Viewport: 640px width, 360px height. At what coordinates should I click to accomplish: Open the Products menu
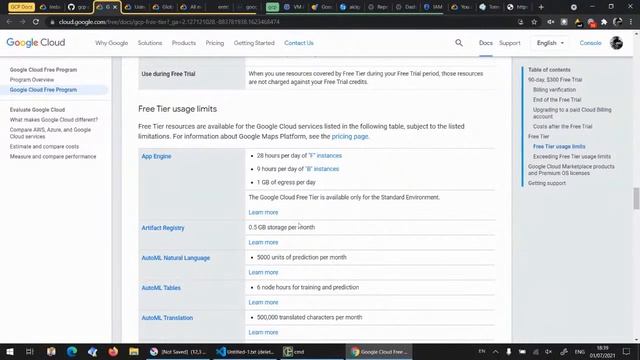point(184,43)
